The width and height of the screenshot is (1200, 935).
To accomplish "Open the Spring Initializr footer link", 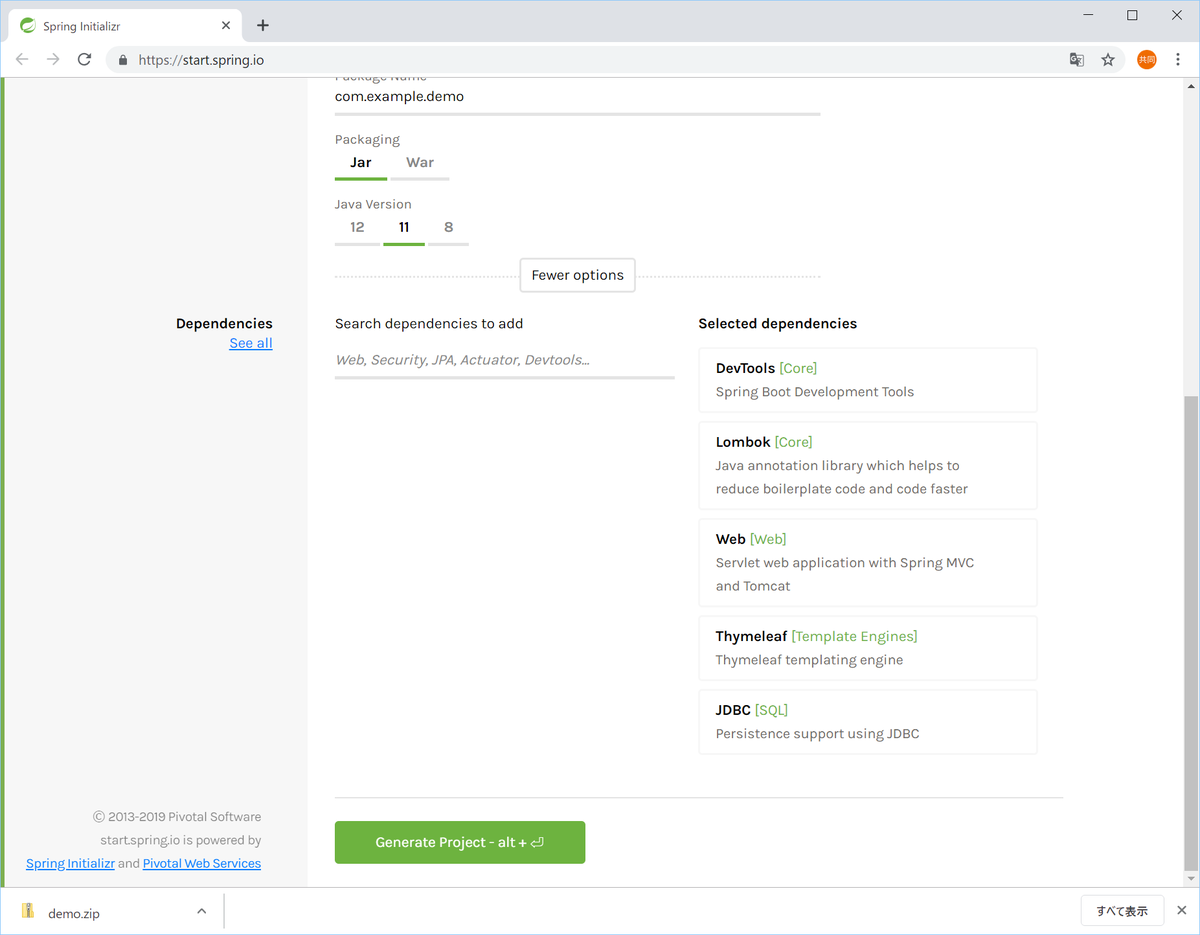I will pyautogui.click(x=70, y=864).
